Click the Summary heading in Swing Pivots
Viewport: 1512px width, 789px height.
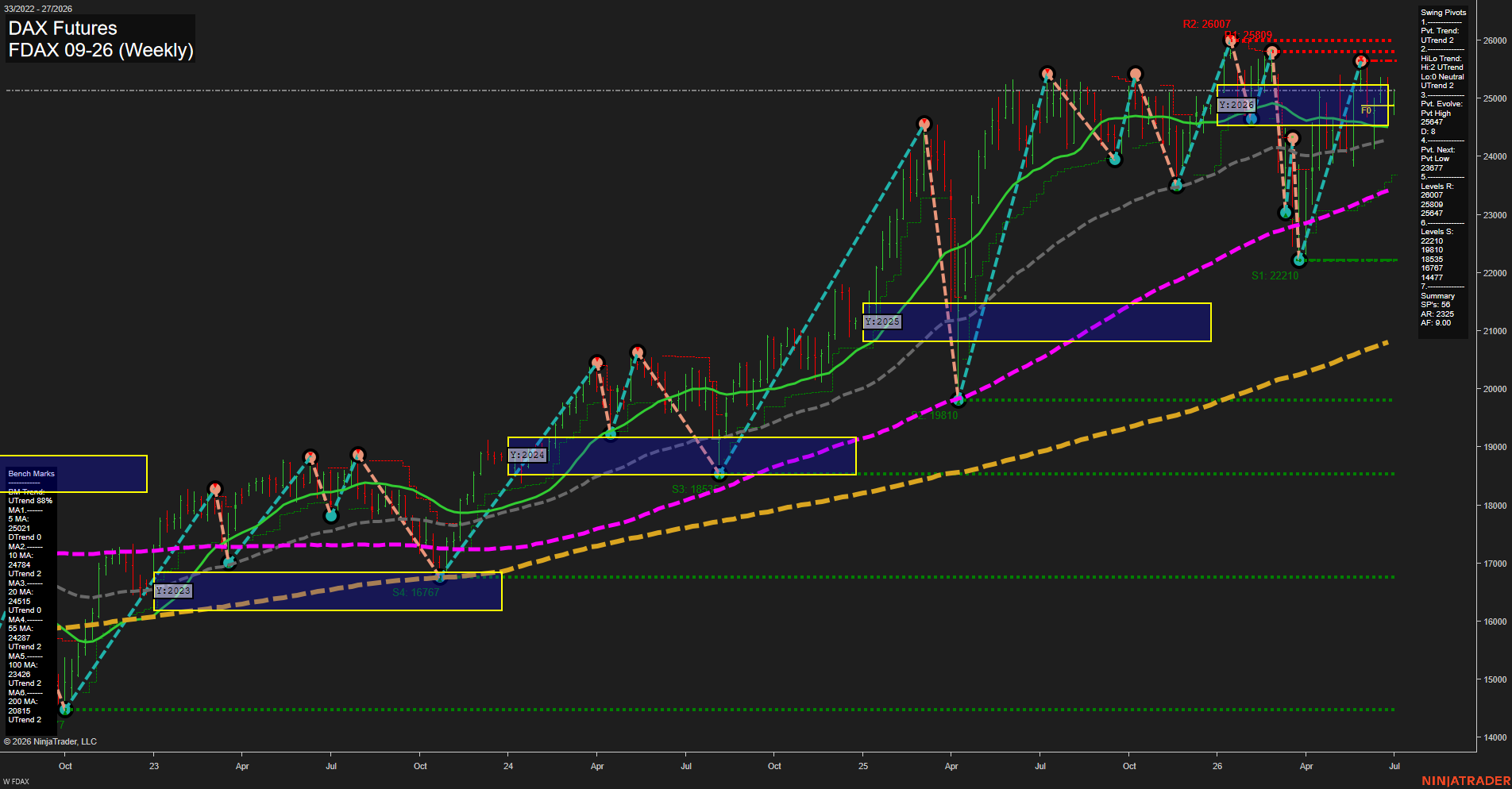pos(1437,296)
